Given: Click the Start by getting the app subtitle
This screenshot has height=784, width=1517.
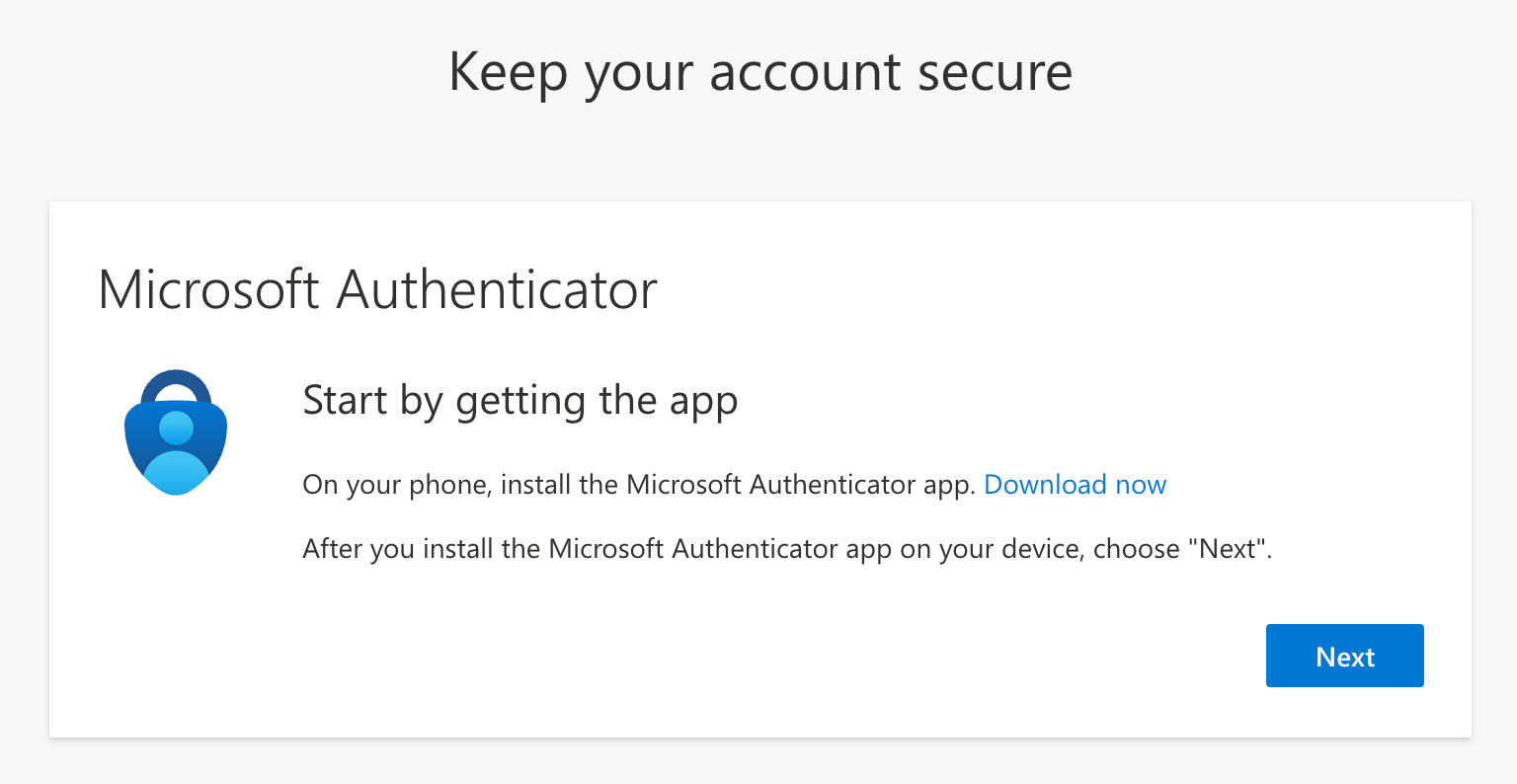Looking at the screenshot, I should 519,401.
